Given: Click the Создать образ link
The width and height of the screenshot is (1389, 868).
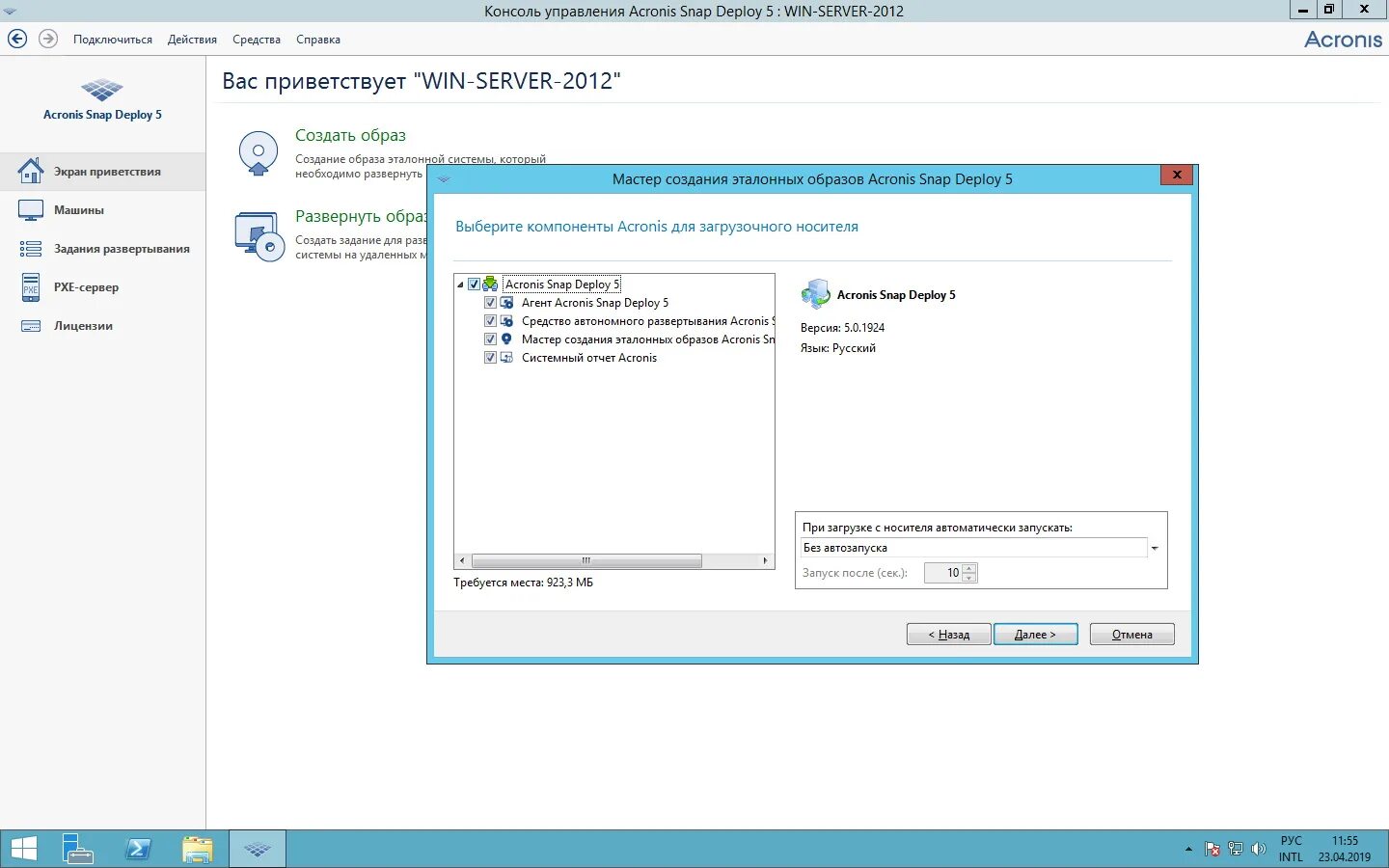Looking at the screenshot, I should tap(350, 135).
